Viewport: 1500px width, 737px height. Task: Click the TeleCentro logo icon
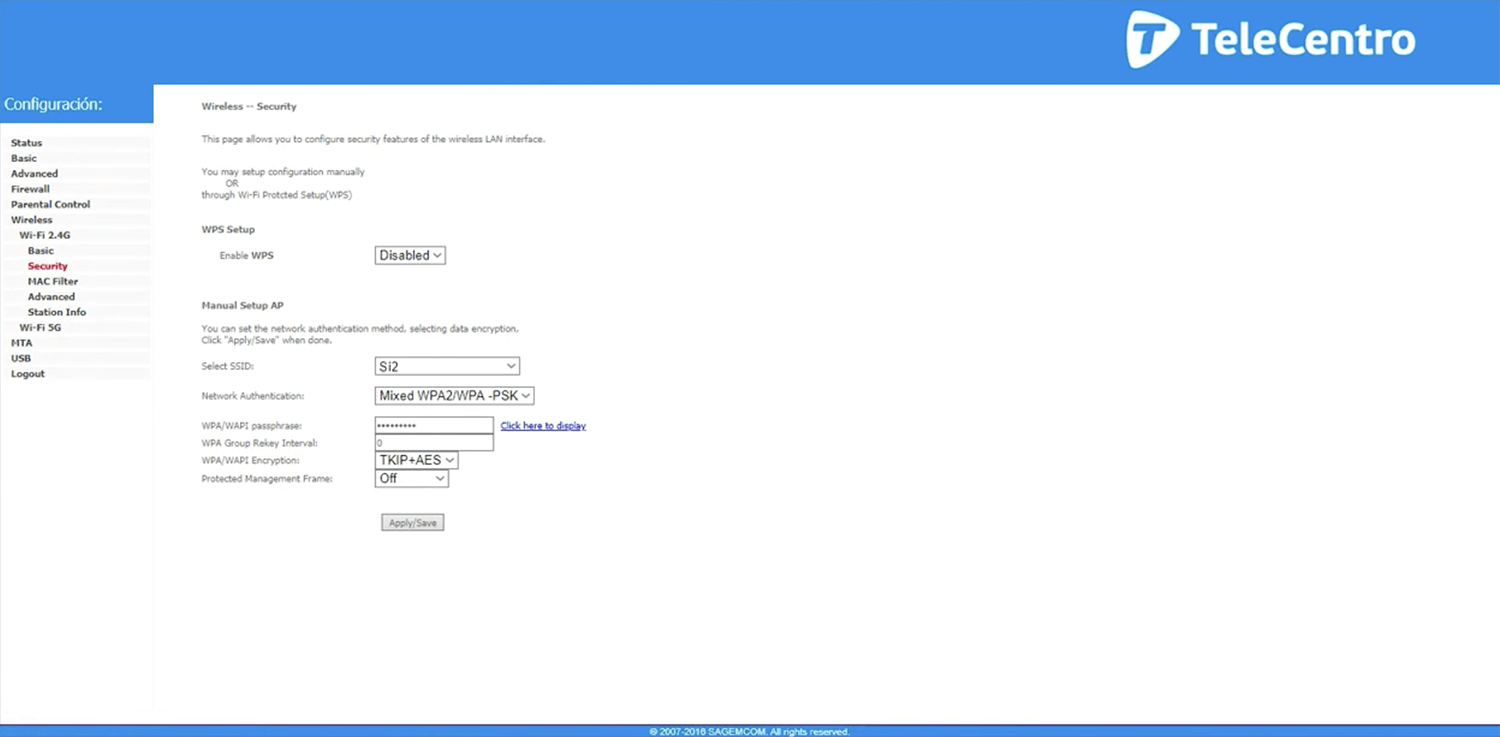point(1153,40)
